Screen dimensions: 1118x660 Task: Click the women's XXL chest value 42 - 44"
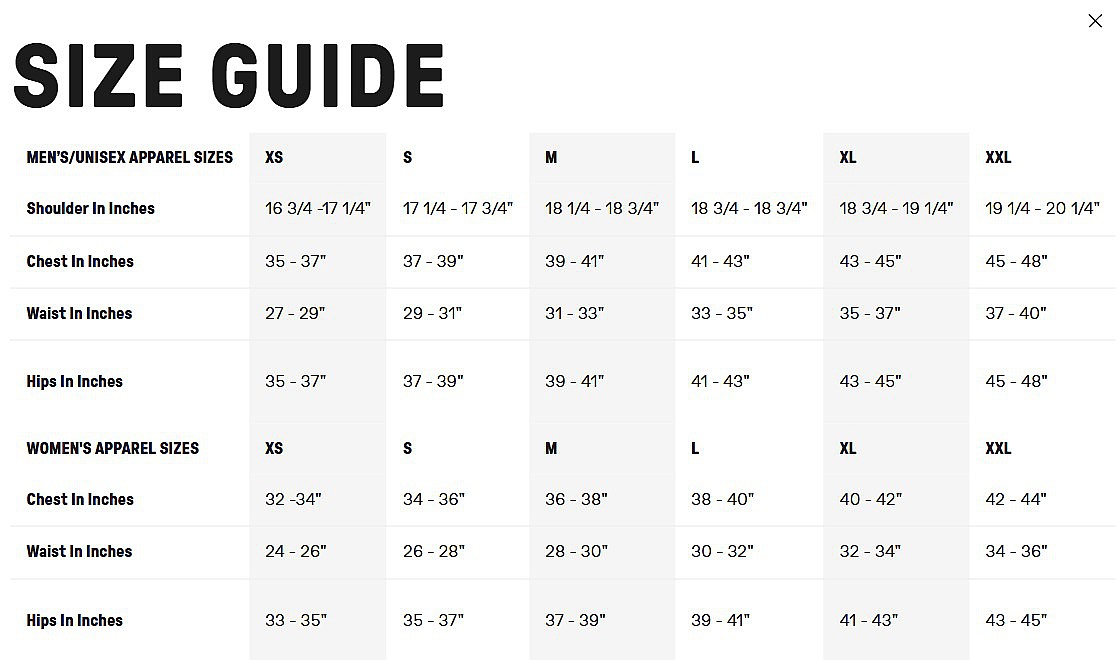point(1016,499)
